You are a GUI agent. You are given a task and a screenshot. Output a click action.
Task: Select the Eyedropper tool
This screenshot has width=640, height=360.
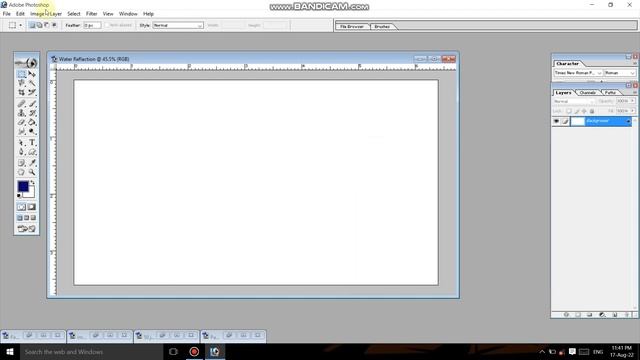[32, 163]
